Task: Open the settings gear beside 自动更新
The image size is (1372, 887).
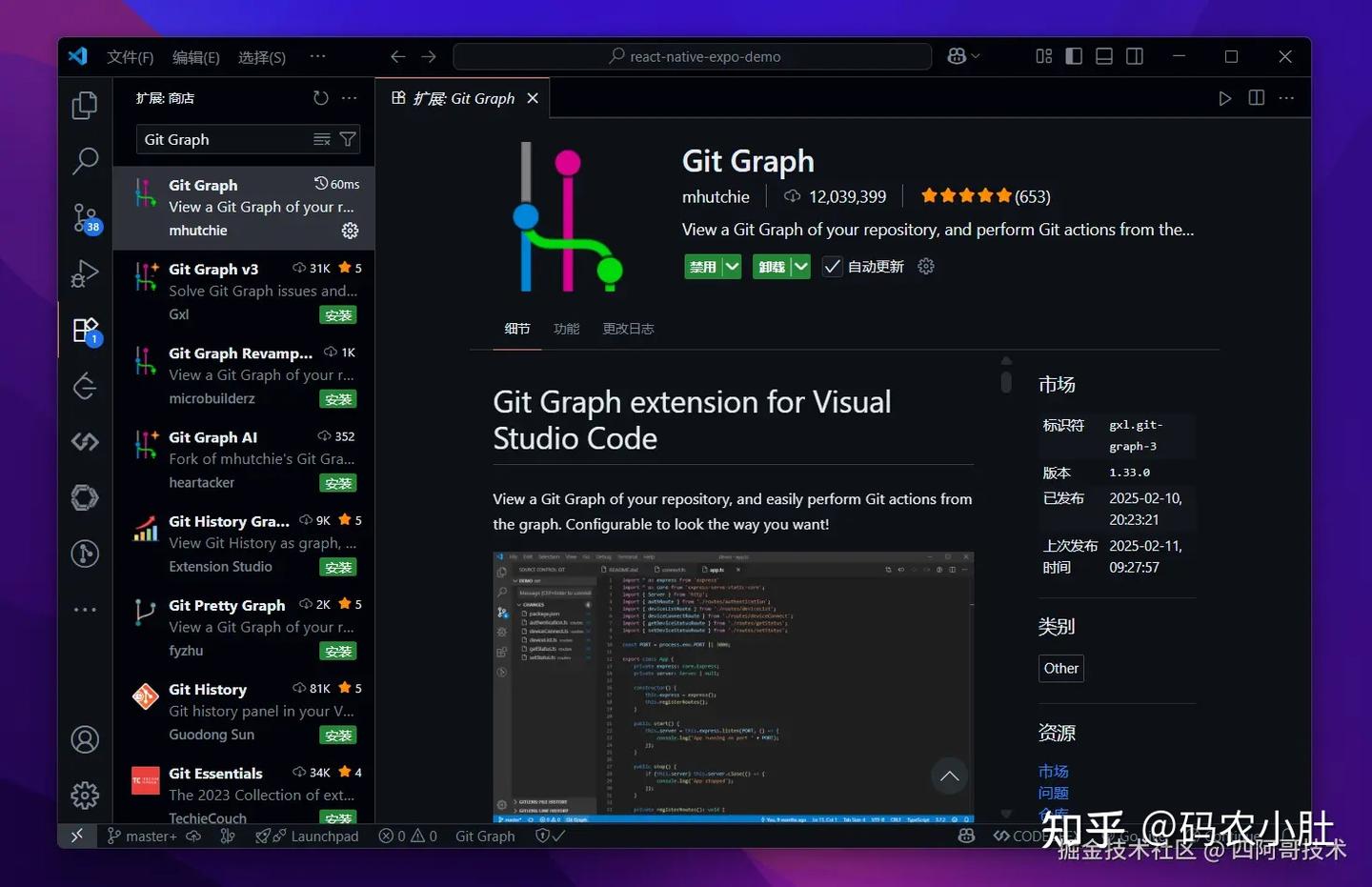Action: coord(926,267)
